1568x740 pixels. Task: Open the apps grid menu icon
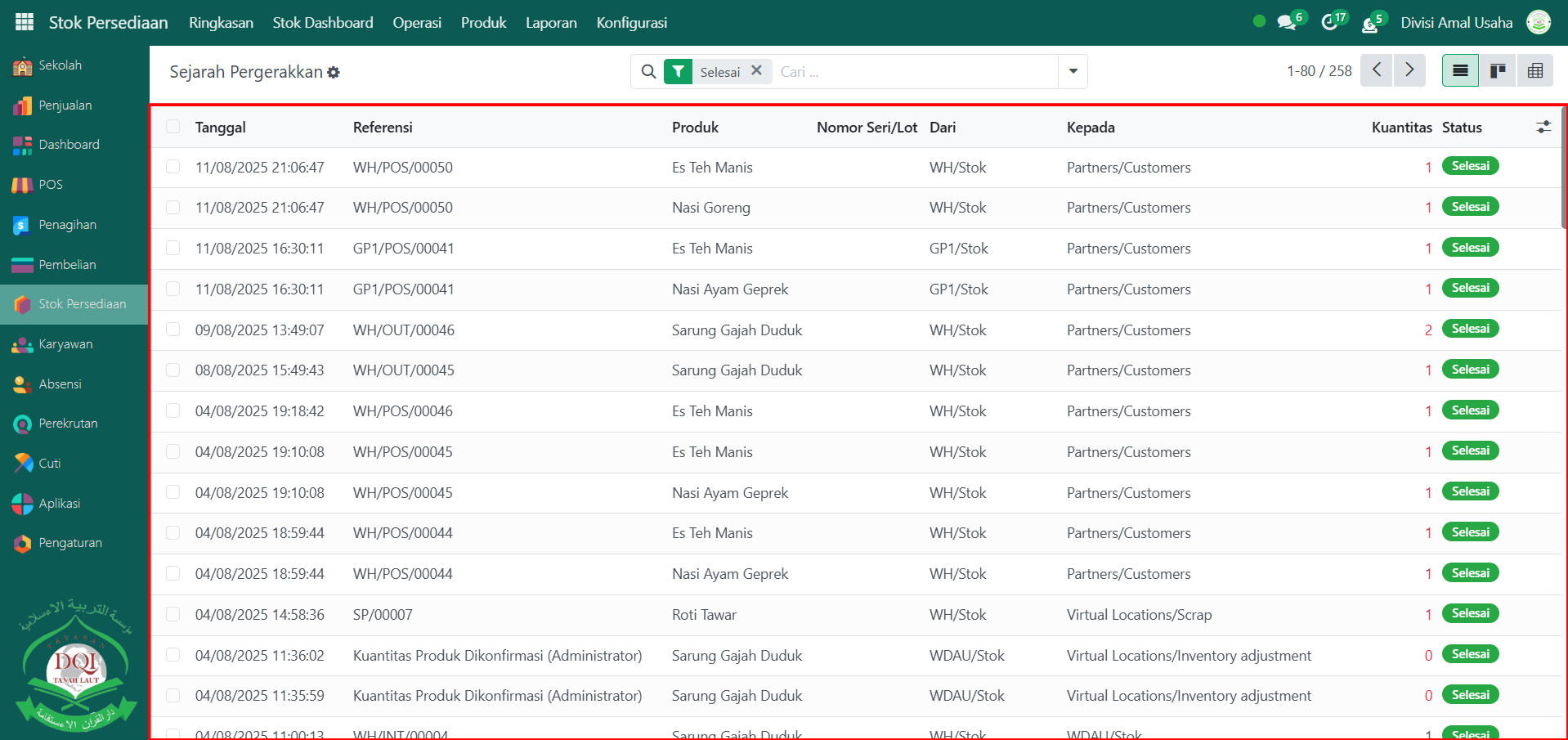[x=25, y=22]
